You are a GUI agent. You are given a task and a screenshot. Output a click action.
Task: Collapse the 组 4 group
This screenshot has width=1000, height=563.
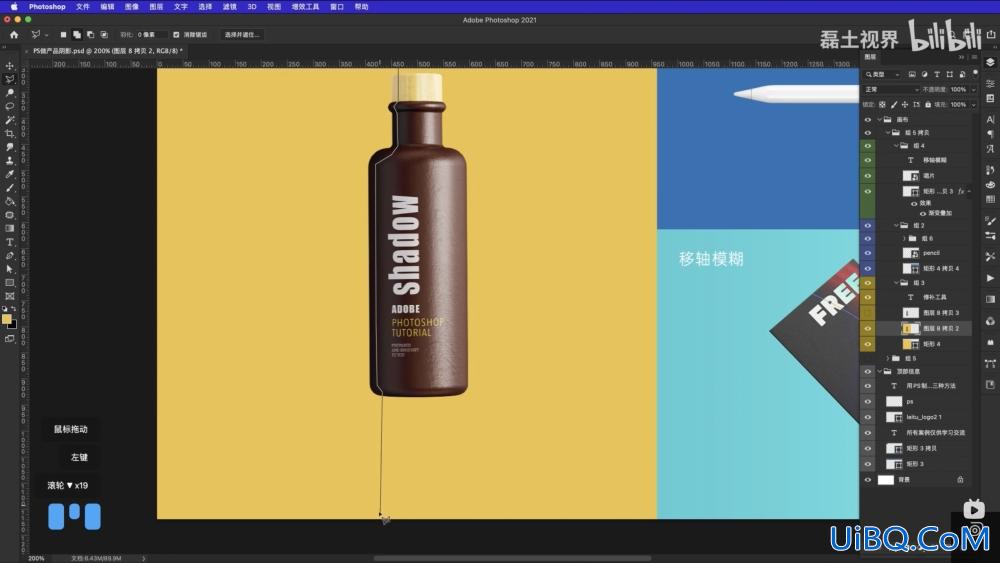click(x=896, y=145)
